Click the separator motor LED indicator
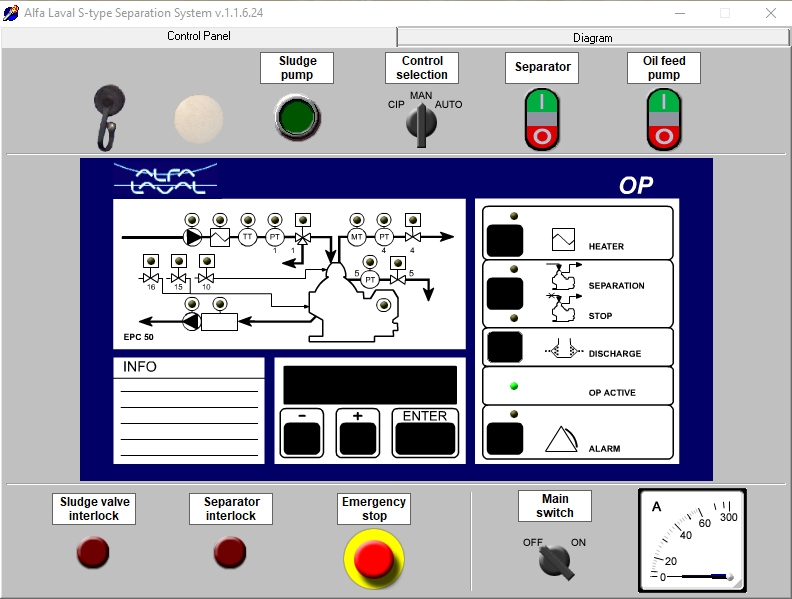 pos(384,305)
